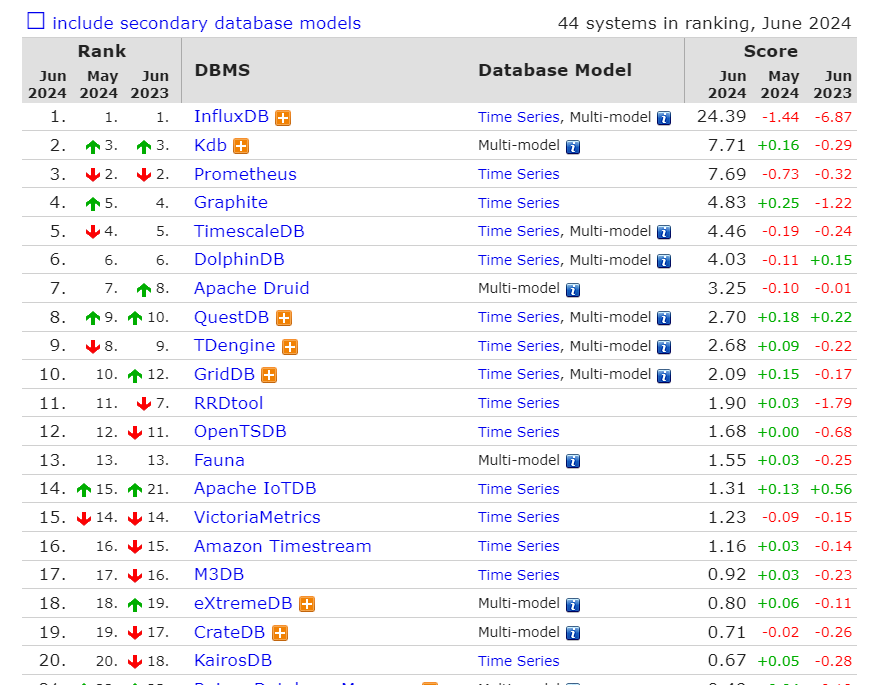Click the Score column header
The image size is (877, 685).
point(771,51)
